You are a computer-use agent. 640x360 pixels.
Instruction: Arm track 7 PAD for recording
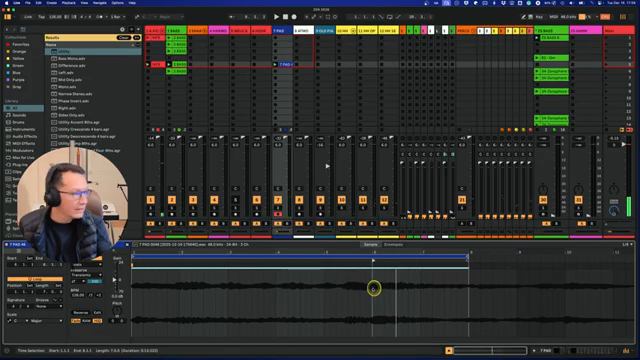click(278, 214)
